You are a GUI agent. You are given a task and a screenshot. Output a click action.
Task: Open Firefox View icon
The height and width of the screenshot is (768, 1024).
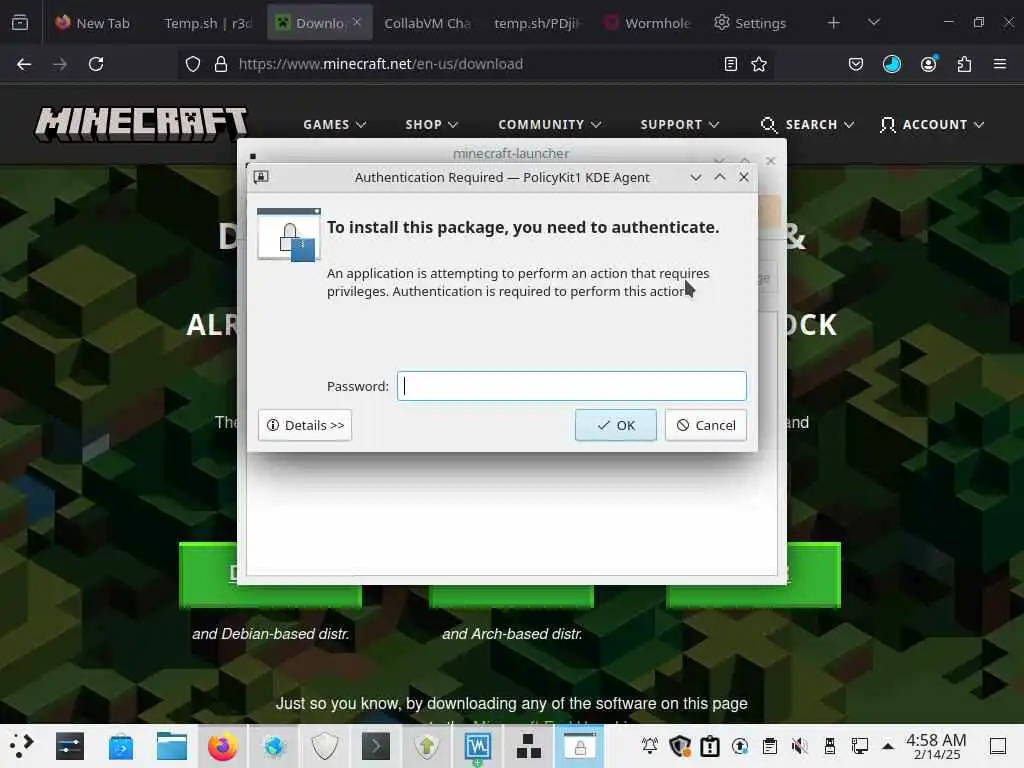point(20,23)
